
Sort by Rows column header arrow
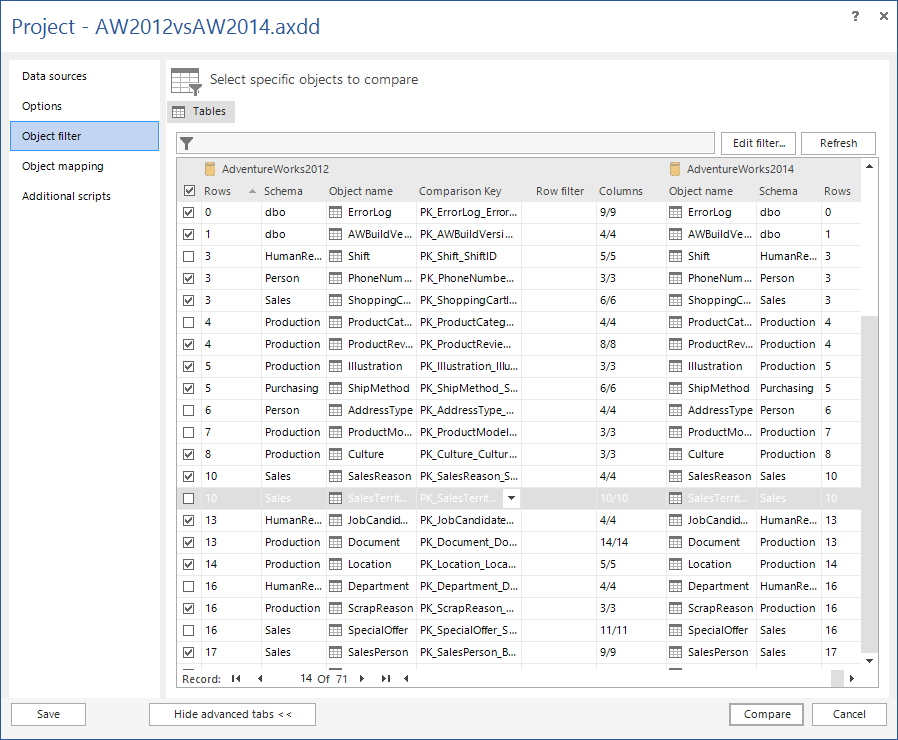[252, 191]
